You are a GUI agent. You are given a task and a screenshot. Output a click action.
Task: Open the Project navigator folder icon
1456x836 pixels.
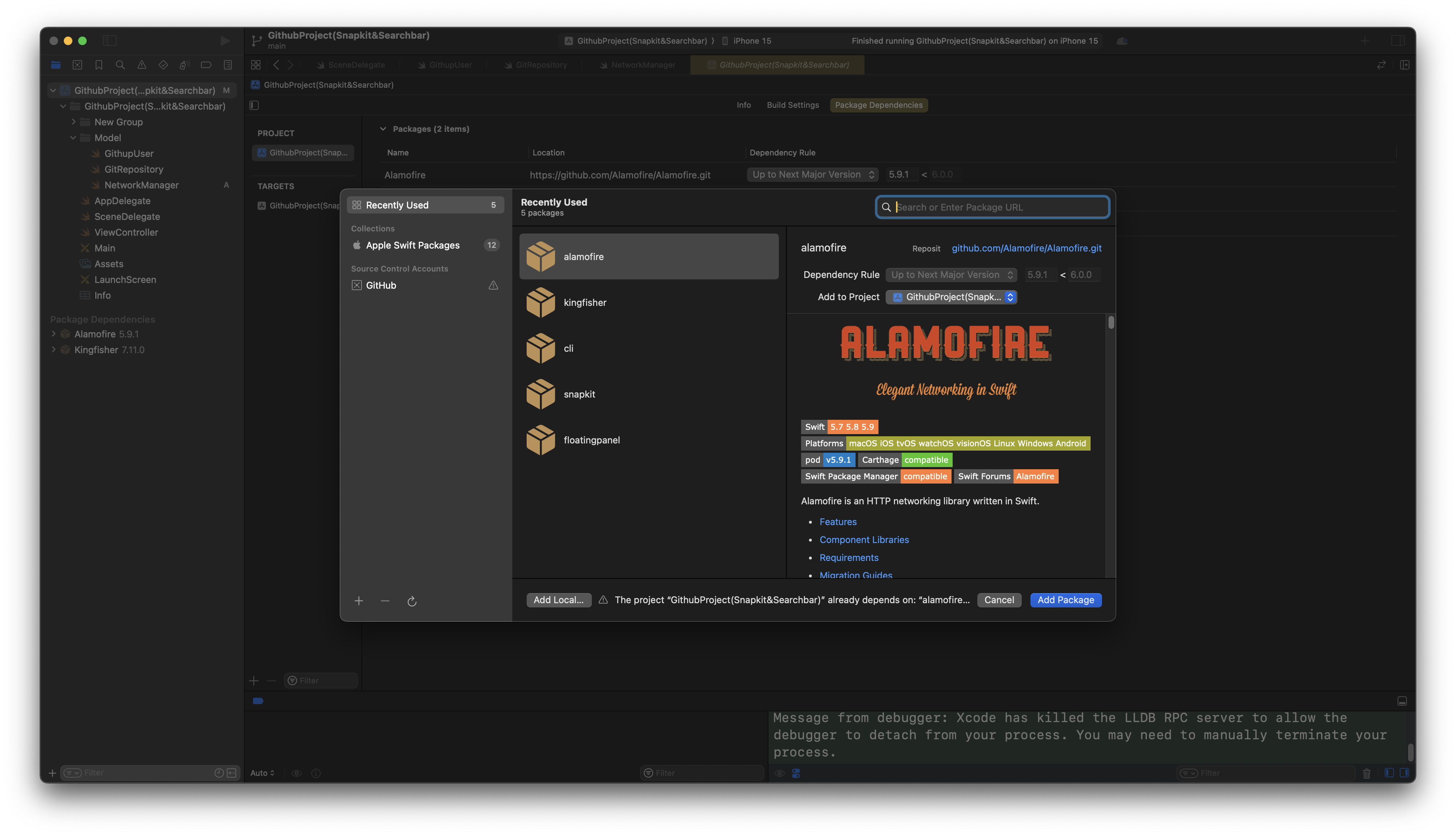coord(56,65)
